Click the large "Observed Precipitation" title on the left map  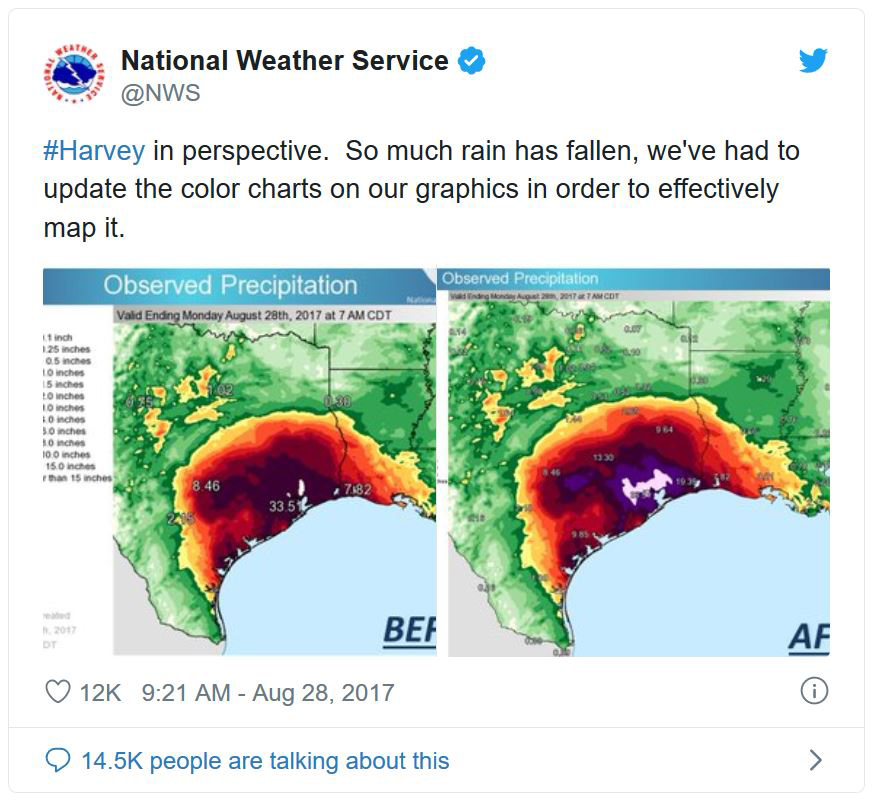tap(230, 285)
